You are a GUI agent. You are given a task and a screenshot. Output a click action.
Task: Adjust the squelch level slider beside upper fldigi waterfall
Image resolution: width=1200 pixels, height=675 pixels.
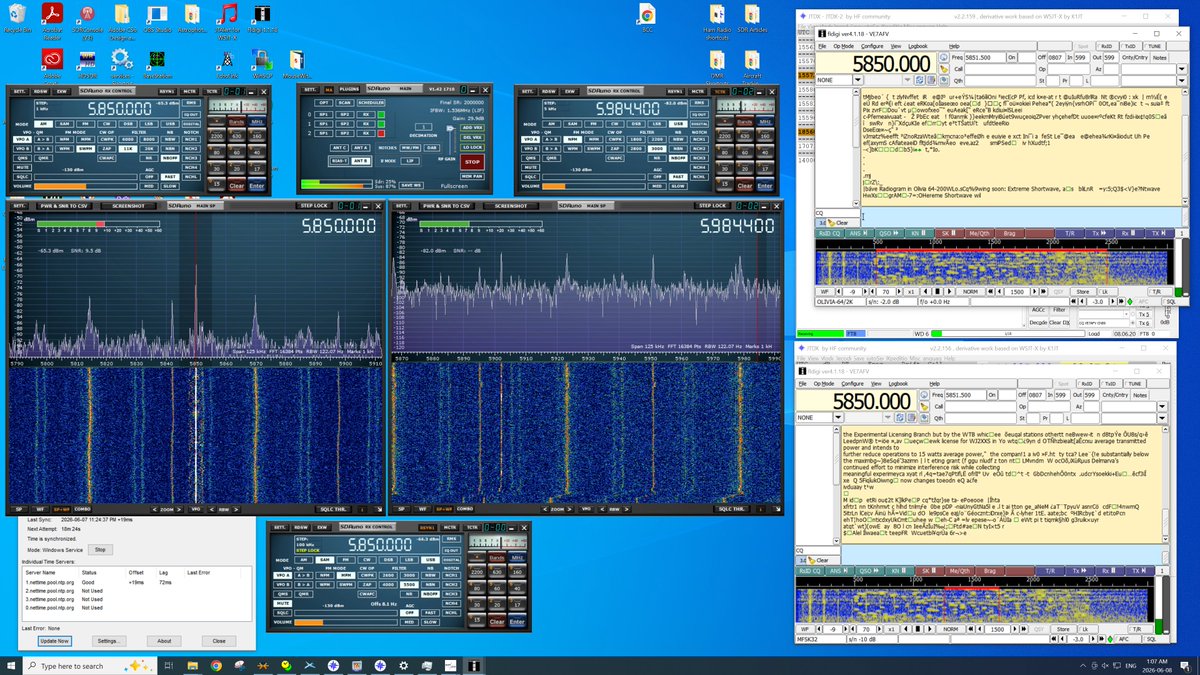pyautogui.click(x=1187, y=270)
